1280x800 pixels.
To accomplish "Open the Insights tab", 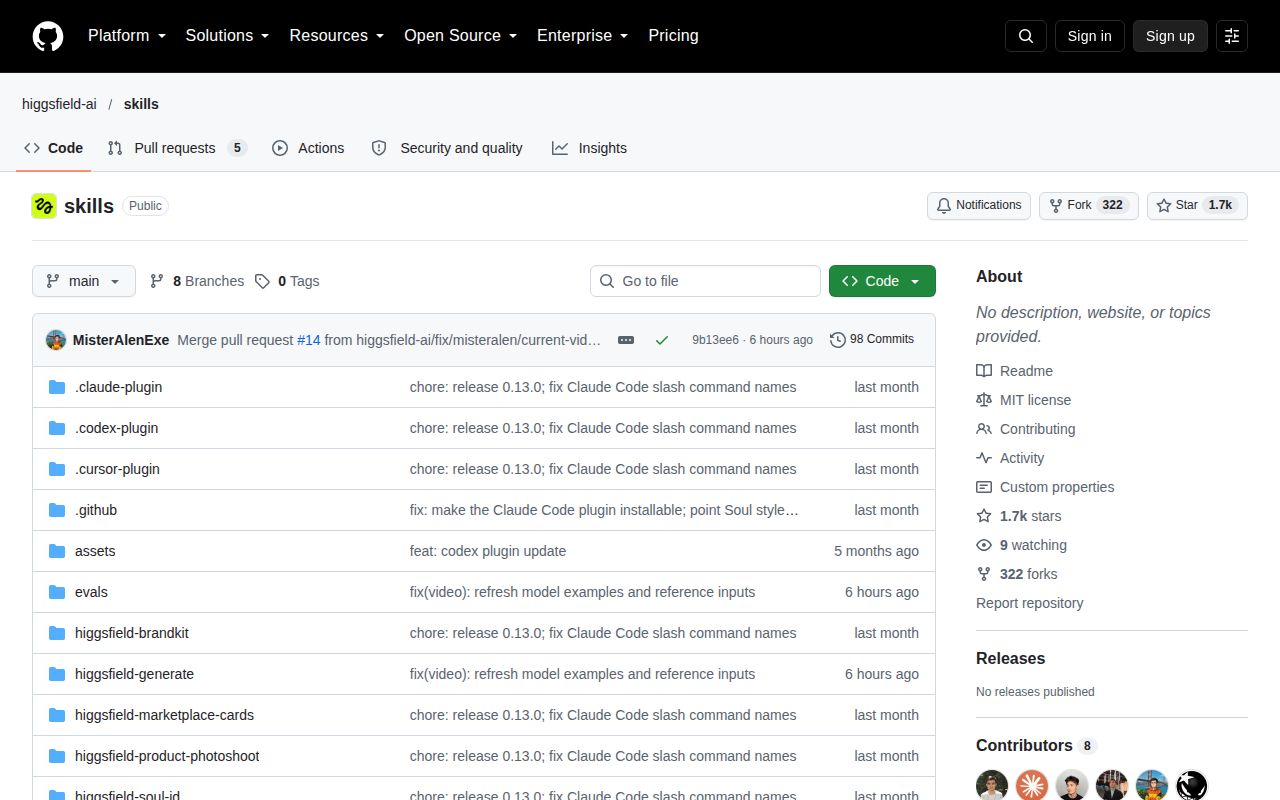I will pos(589,148).
